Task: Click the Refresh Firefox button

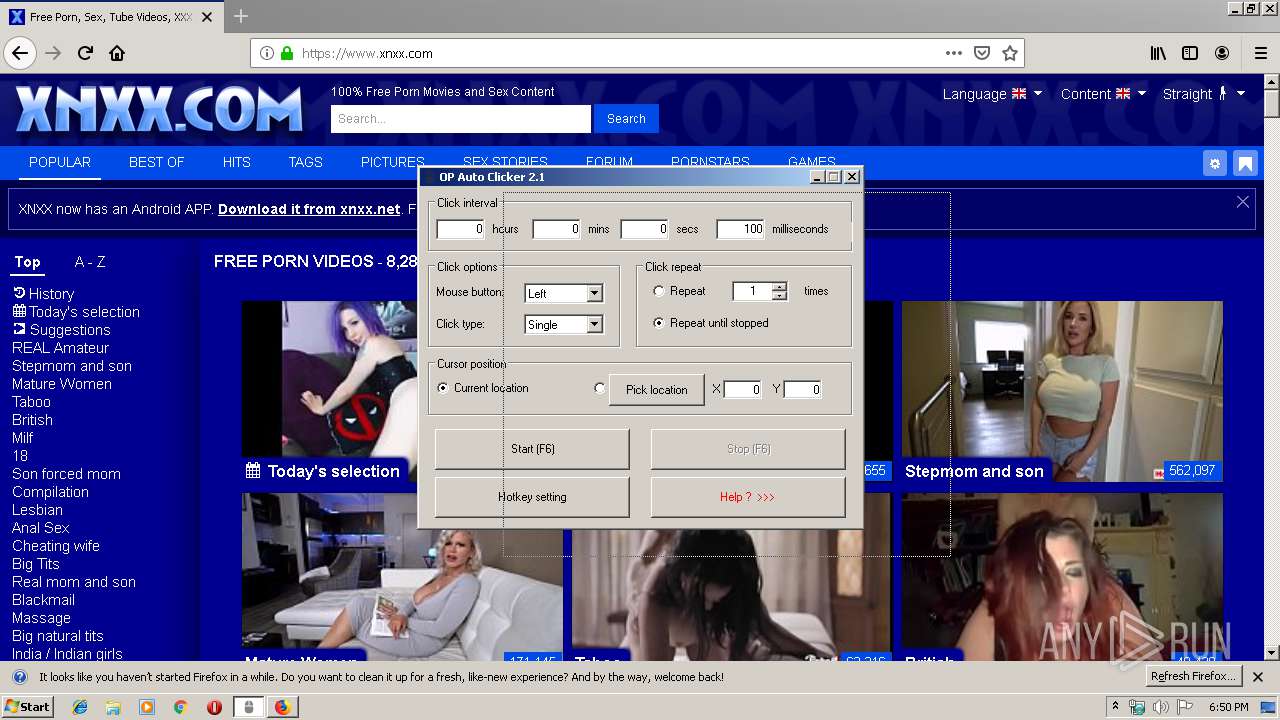Action: pos(1194,677)
